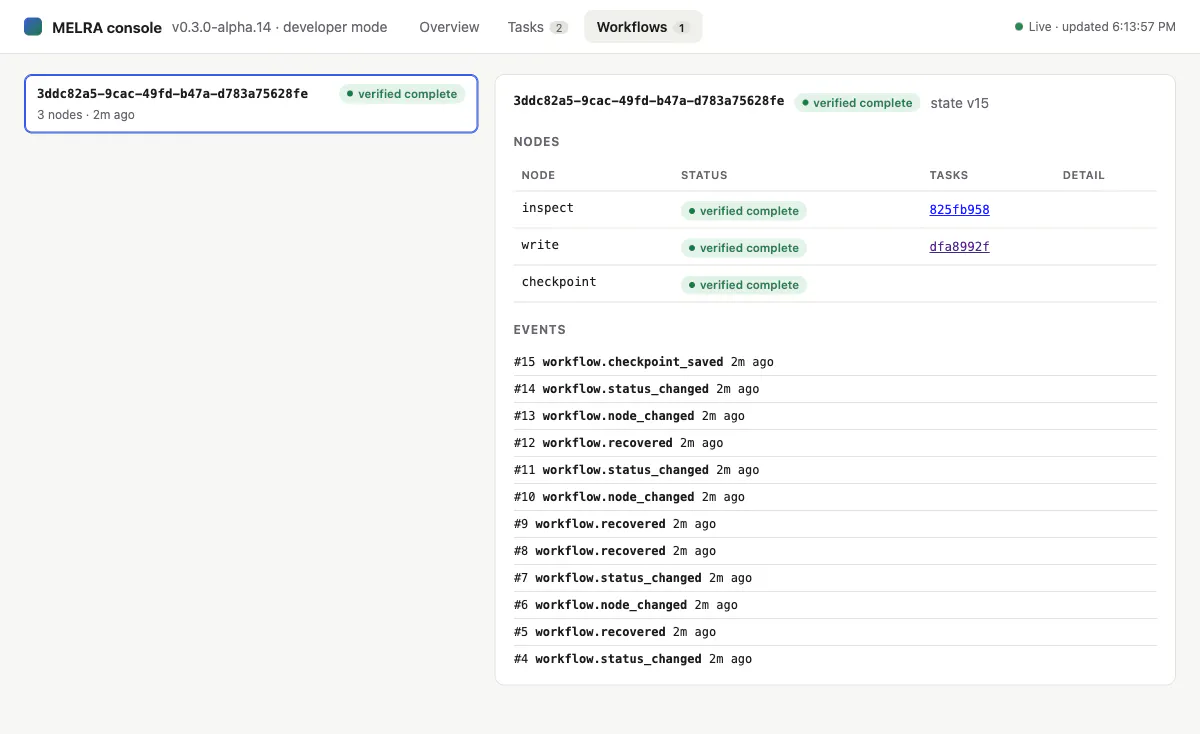Select event #4 workflow.status_changed
The width and height of the screenshot is (1200, 734).
point(835,659)
